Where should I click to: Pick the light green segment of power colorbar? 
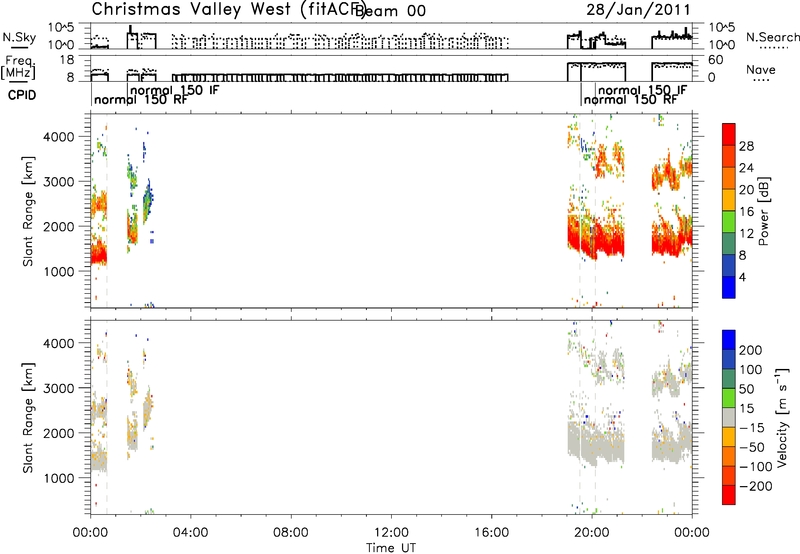729,222
